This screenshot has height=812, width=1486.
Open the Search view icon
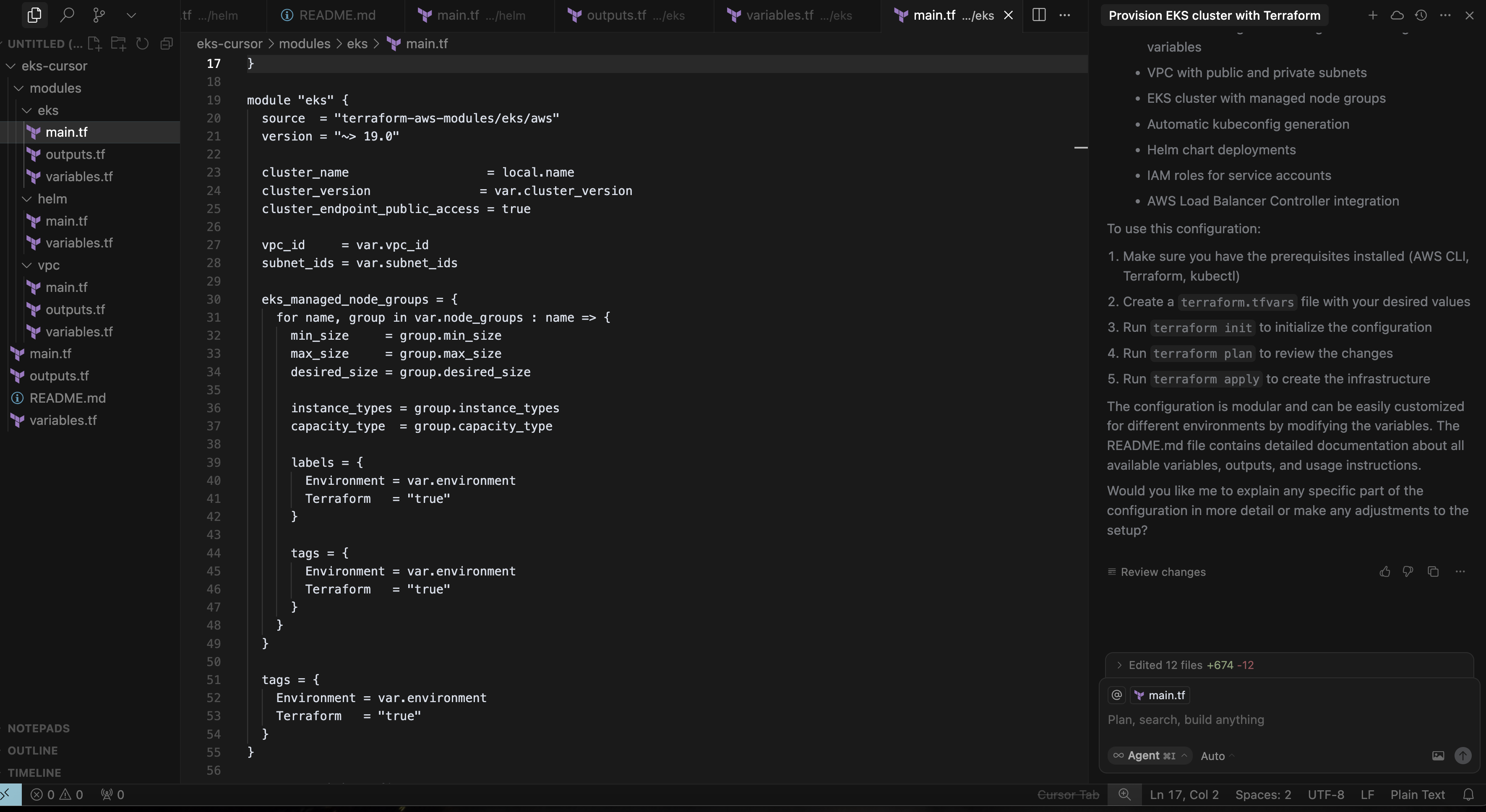pyautogui.click(x=67, y=15)
